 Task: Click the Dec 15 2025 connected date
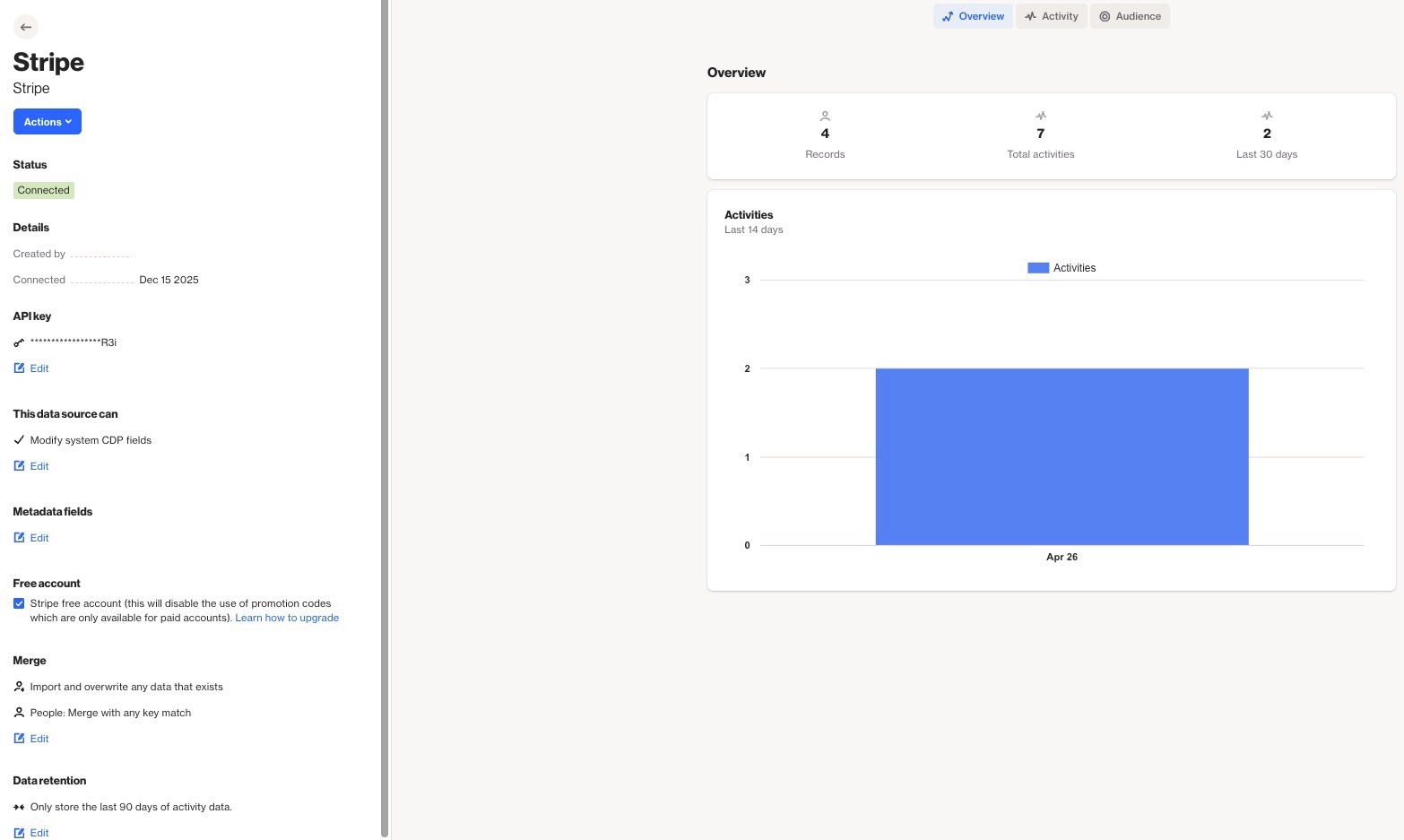click(x=169, y=280)
